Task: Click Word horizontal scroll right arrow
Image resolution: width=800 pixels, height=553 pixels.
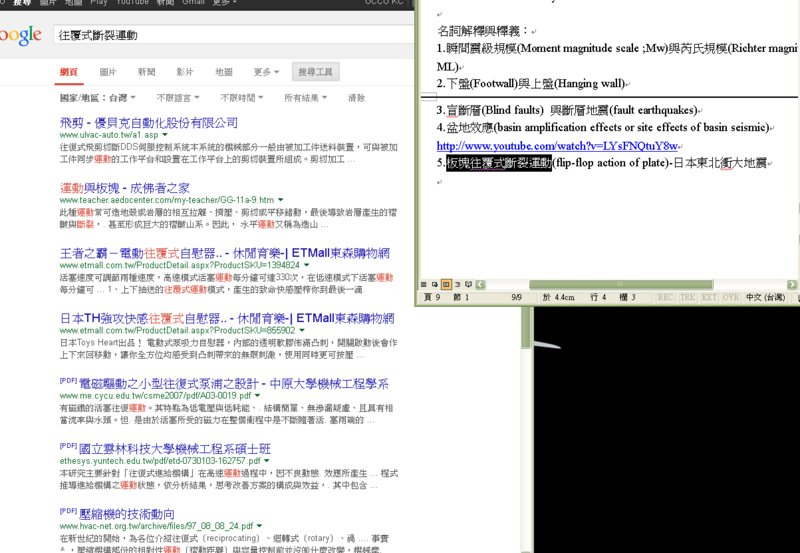Action: tap(792, 285)
